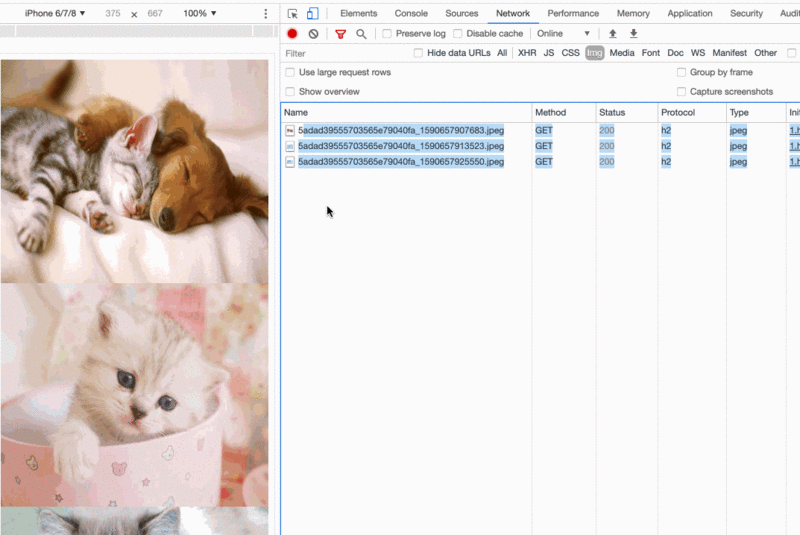Click initiator link of the 1590657907683.jpeg row
Image resolution: width=800 pixels, height=535 pixels.
794,131
